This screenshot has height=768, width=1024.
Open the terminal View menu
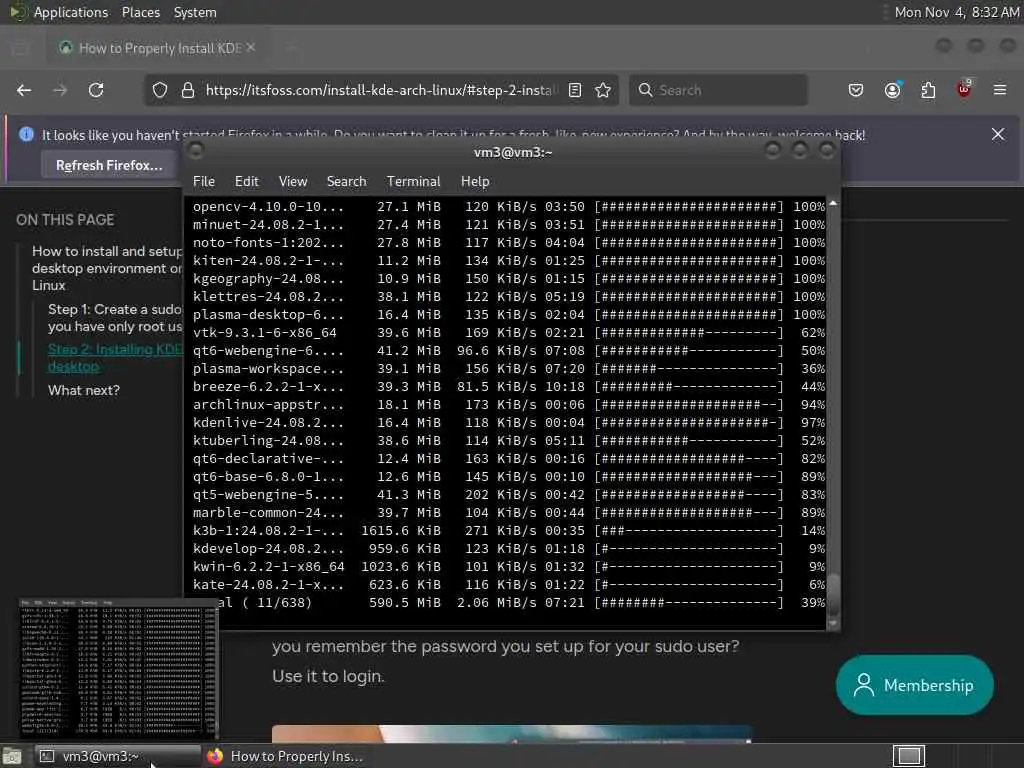293,182
